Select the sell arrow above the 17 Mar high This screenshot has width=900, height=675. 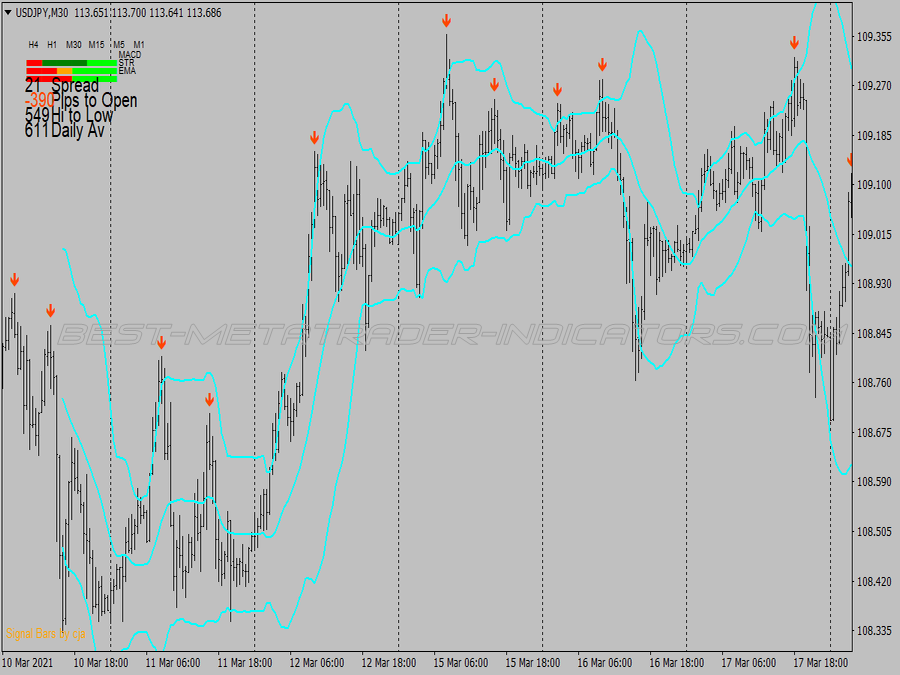(x=794, y=42)
